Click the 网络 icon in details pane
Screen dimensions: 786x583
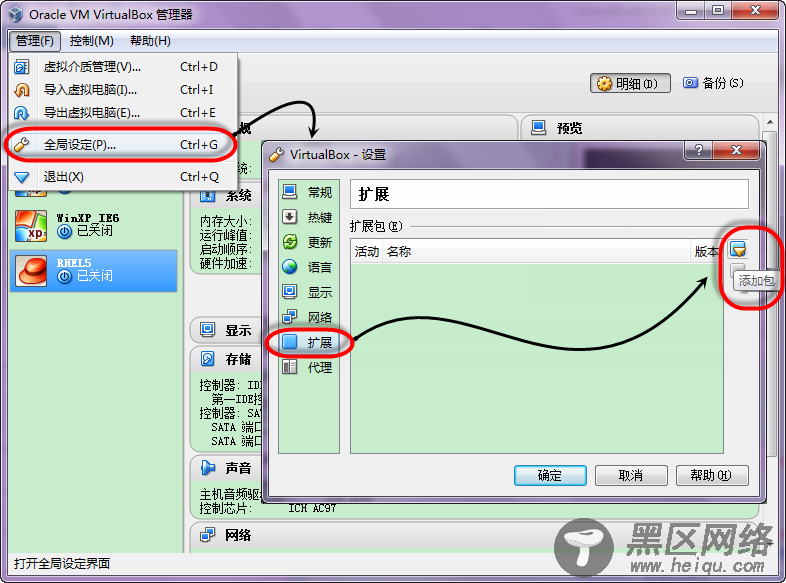click(208, 535)
